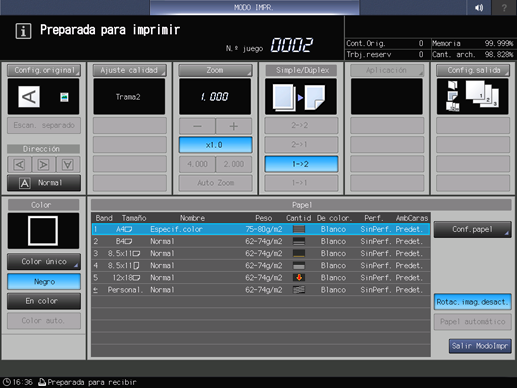This screenshot has height=388, width=517.
Task: Select right-facing original direction icon
Action: point(43,164)
